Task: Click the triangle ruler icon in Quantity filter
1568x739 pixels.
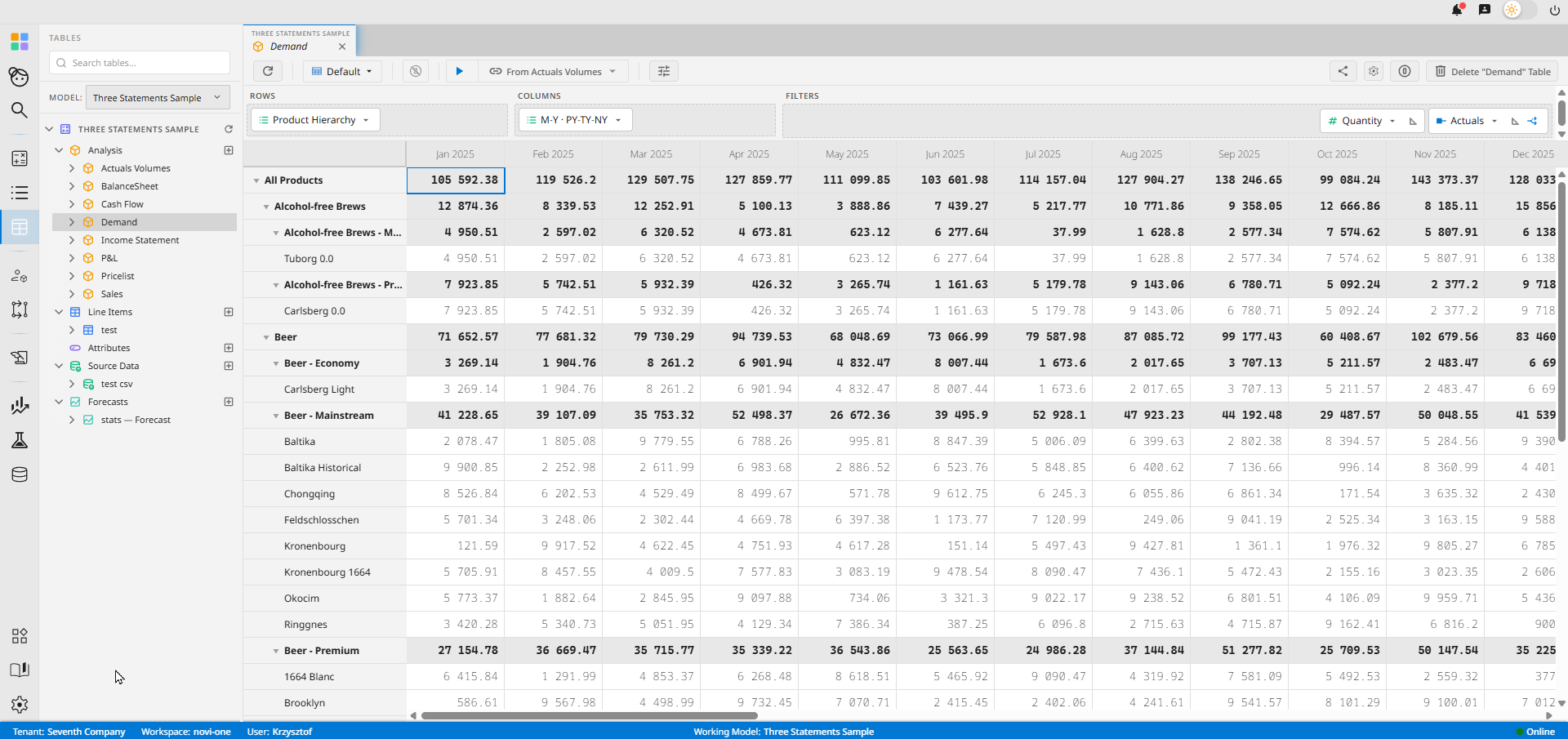Action: (1413, 121)
